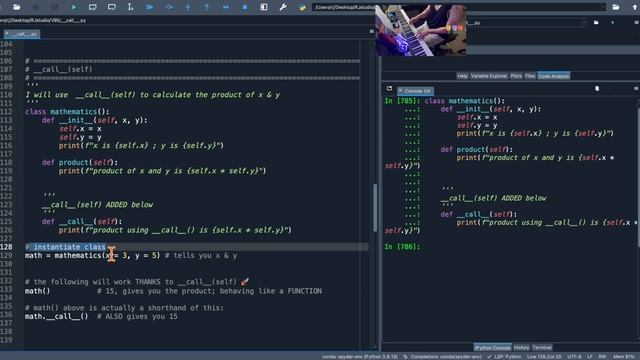Switch to the IPython Console bottom tab
640x360 pixels.
click(492, 347)
